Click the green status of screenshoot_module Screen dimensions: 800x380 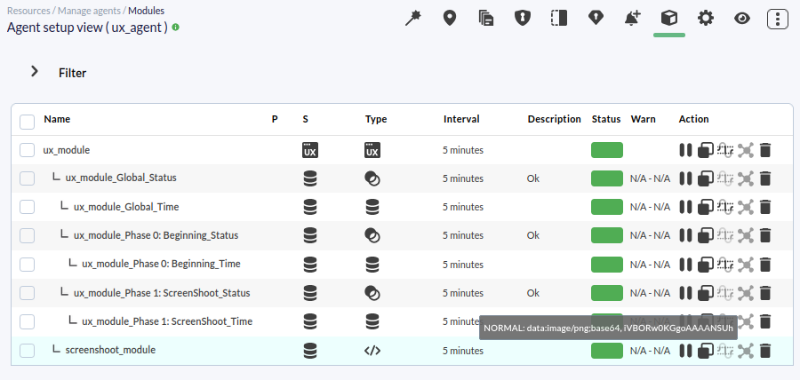[607, 350]
